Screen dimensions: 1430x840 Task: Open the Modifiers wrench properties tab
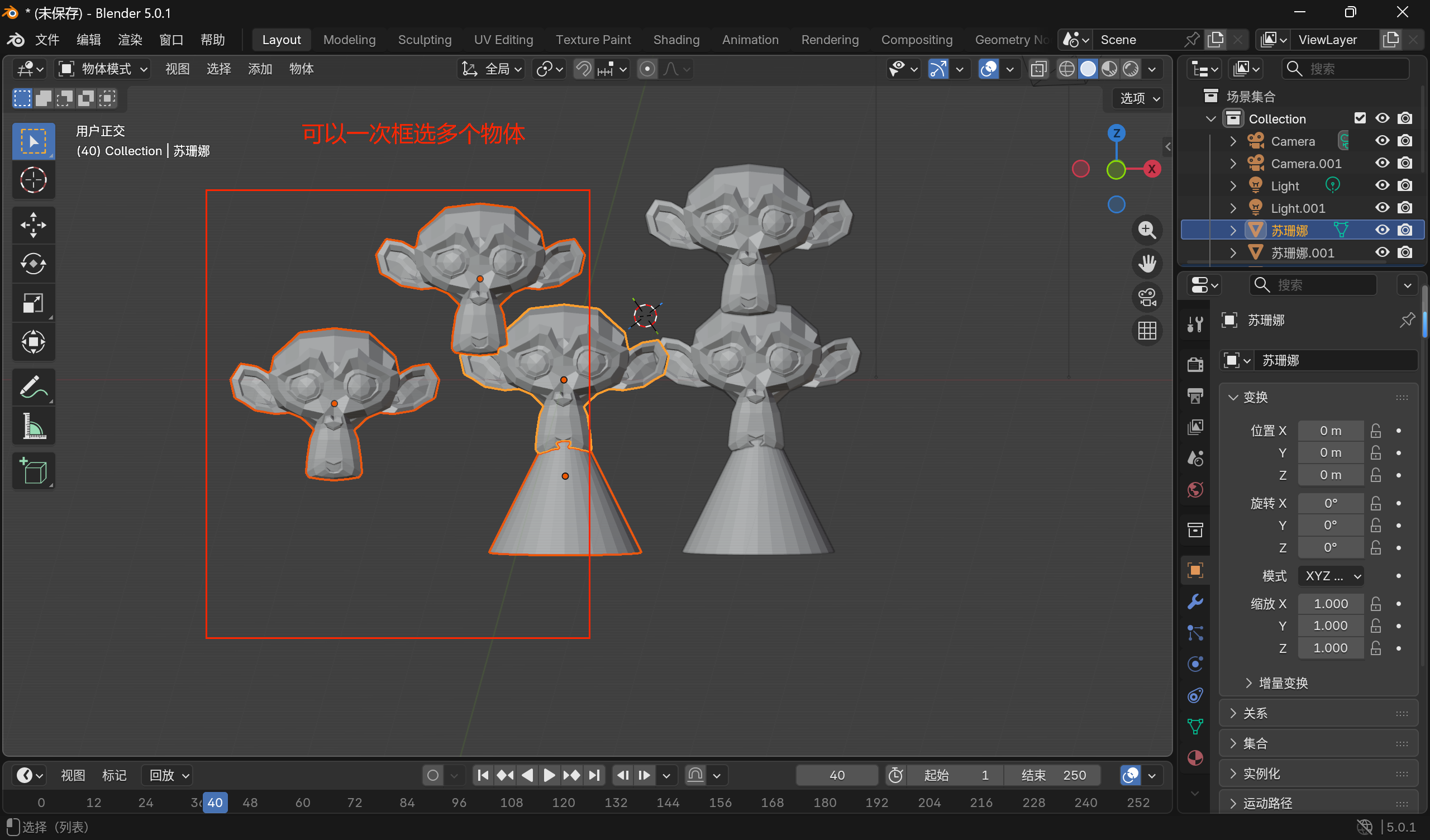(1195, 602)
